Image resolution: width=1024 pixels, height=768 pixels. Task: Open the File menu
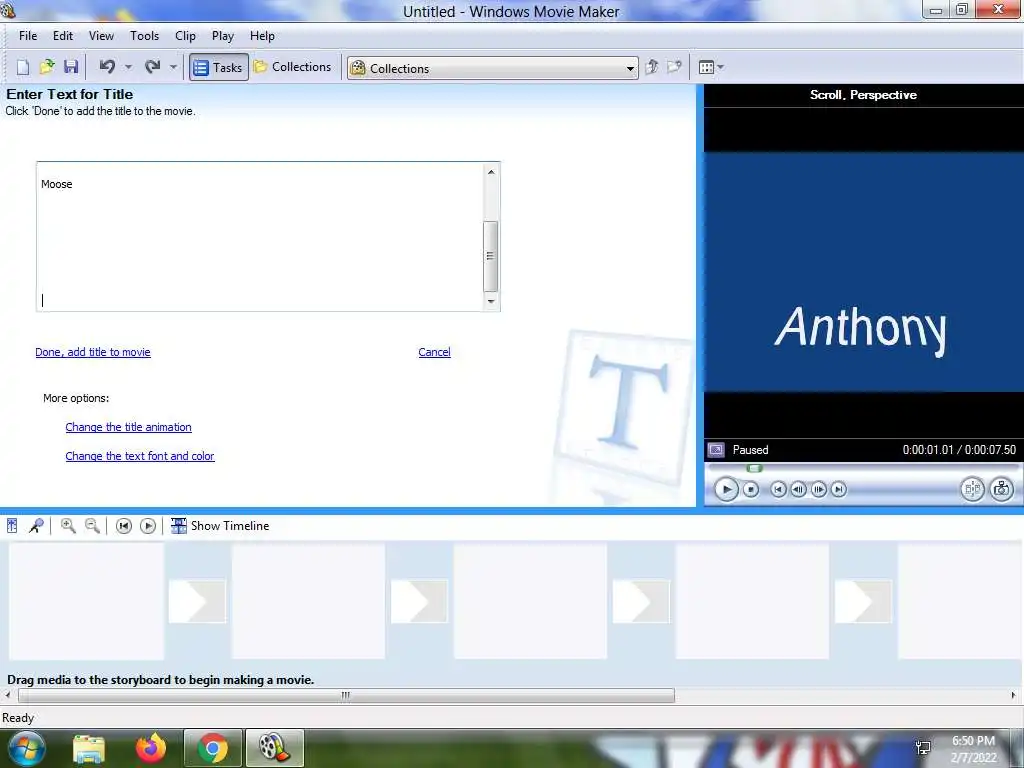coord(28,36)
